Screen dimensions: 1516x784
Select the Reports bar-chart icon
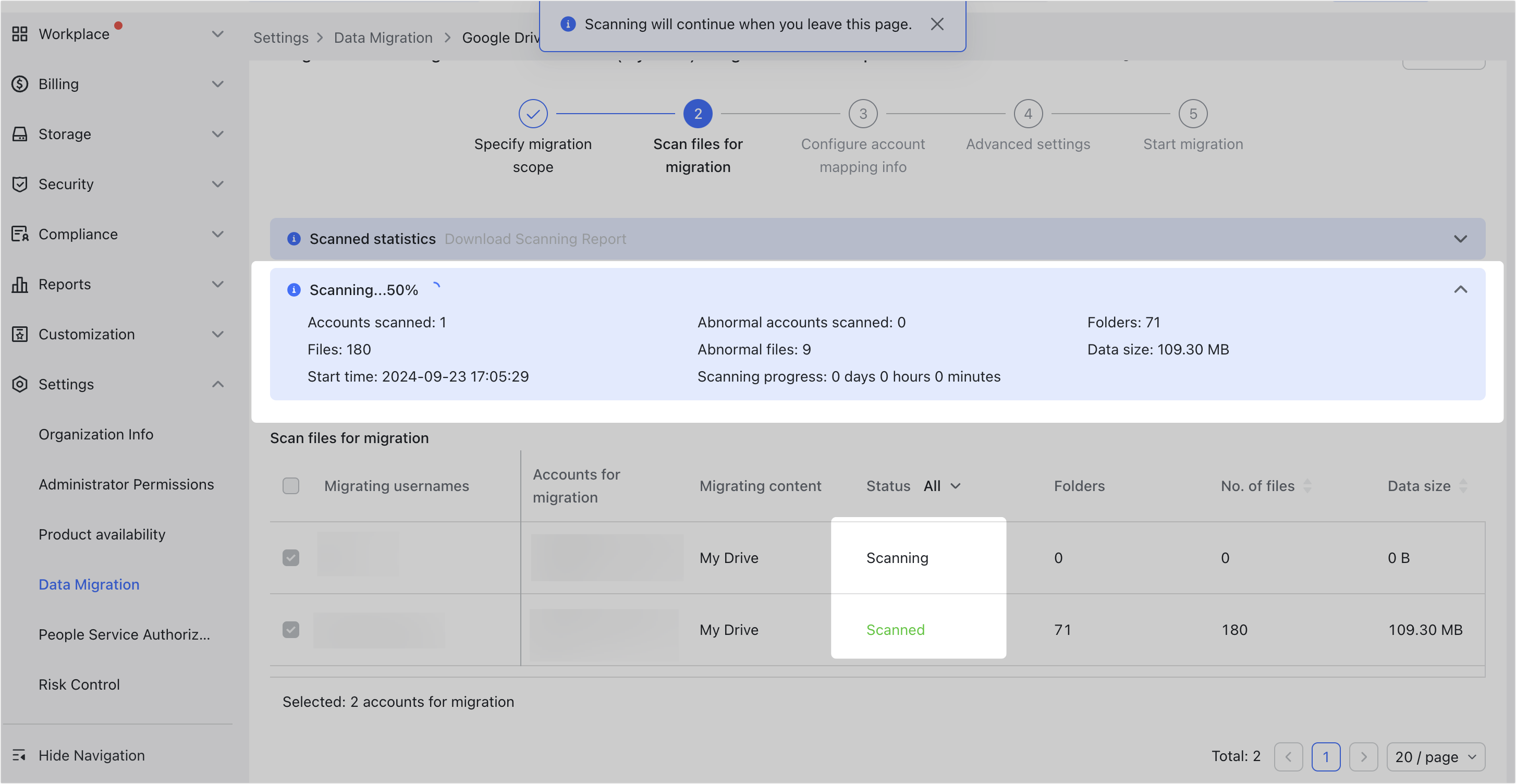click(x=19, y=284)
